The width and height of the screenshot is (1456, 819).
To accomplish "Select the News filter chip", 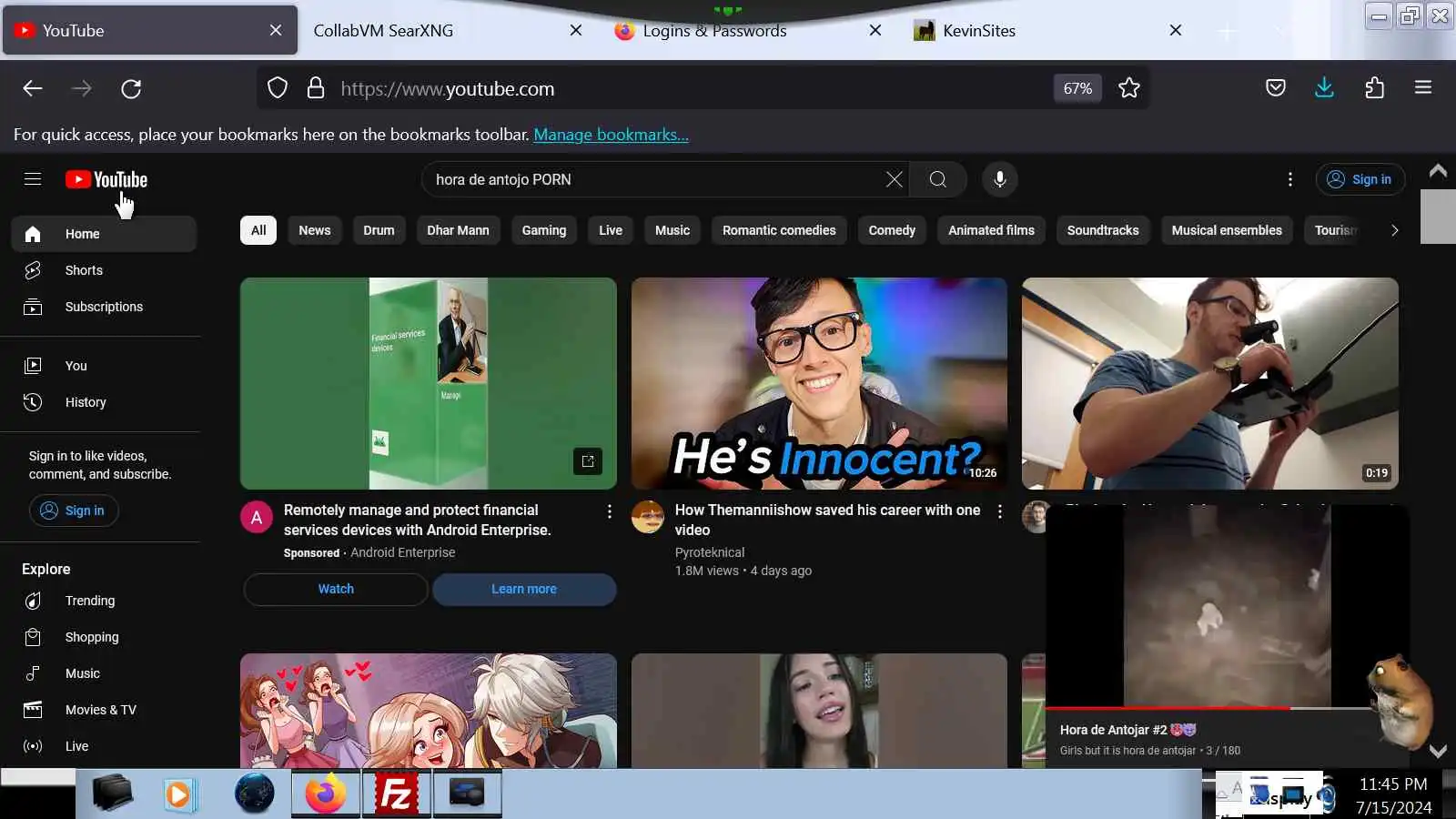I will tap(315, 230).
